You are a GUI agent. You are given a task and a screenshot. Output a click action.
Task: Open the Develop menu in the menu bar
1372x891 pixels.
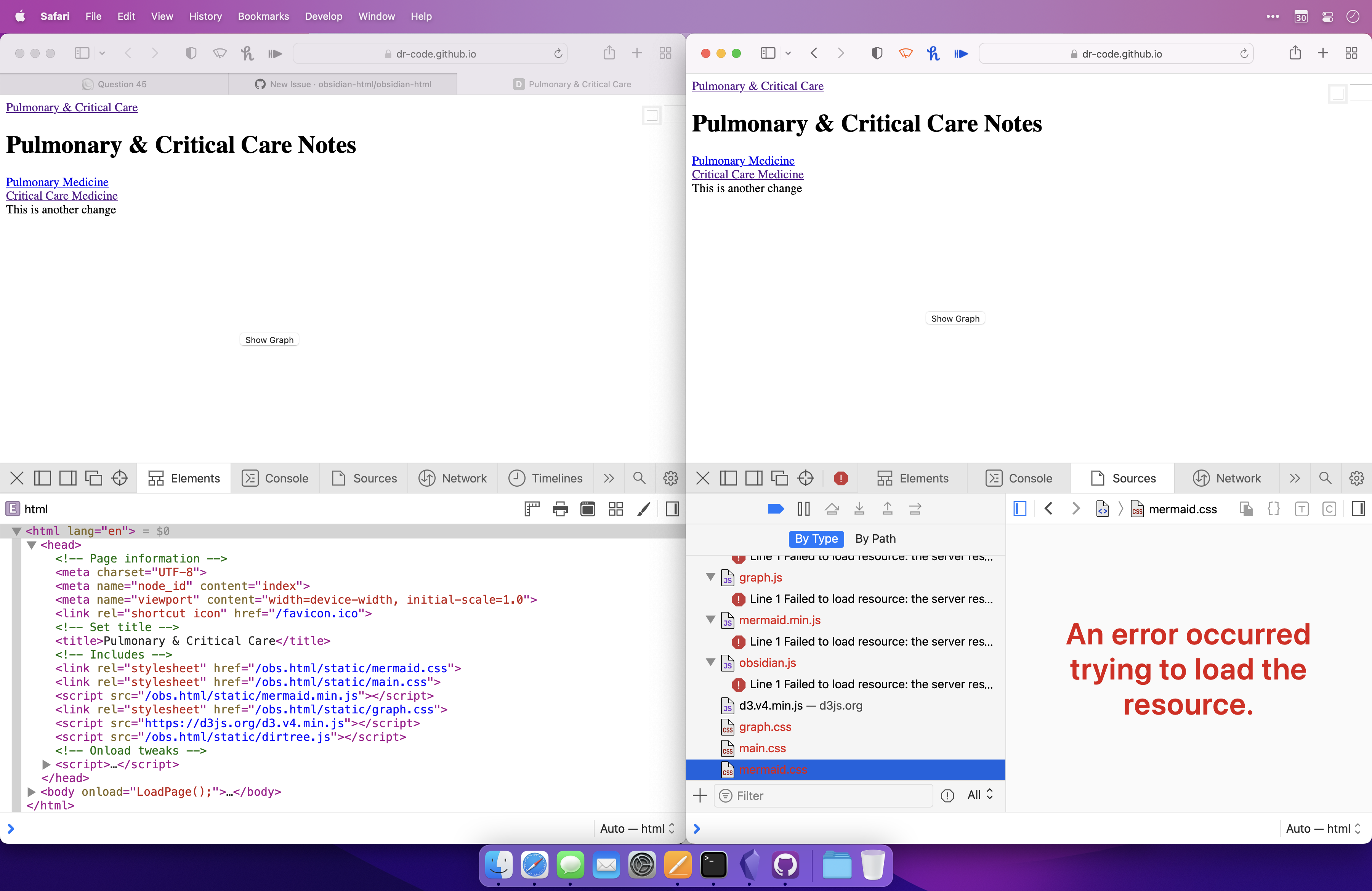324,16
